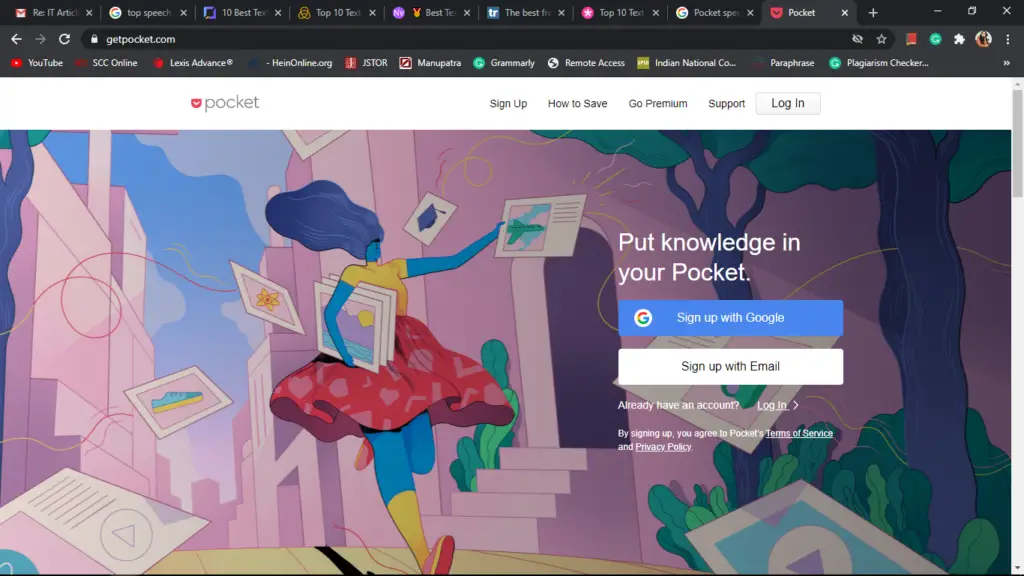Click scrollbar down arrow
Viewport: 1024px width, 576px height.
[1017, 569]
